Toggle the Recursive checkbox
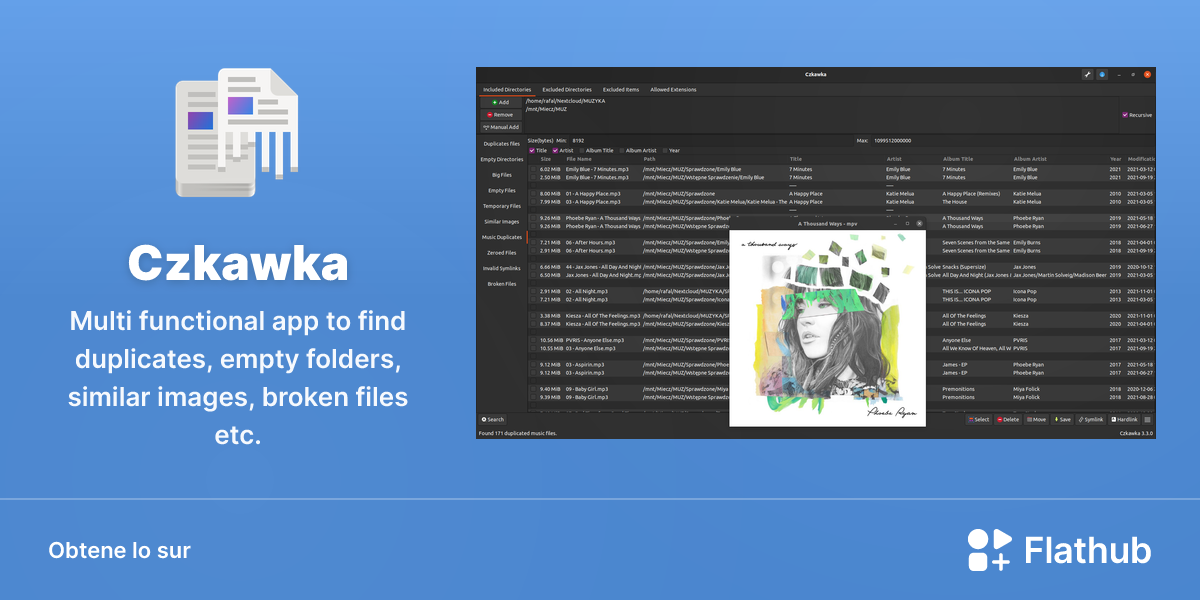 tap(1125, 115)
